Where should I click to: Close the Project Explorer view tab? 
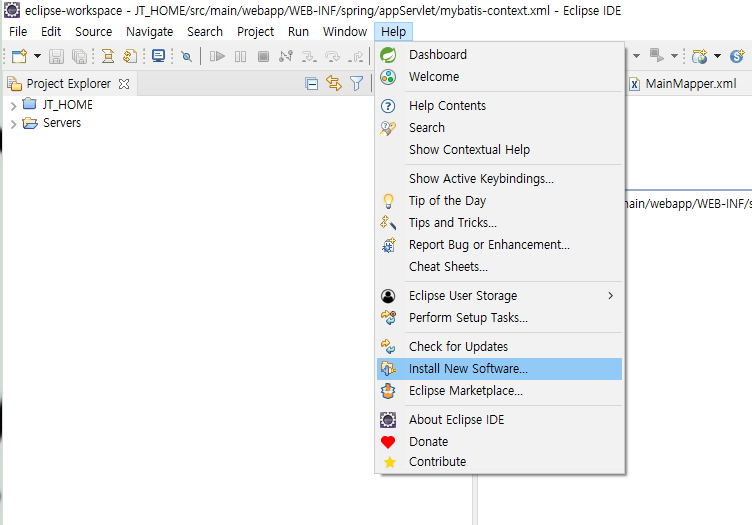click(124, 84)
